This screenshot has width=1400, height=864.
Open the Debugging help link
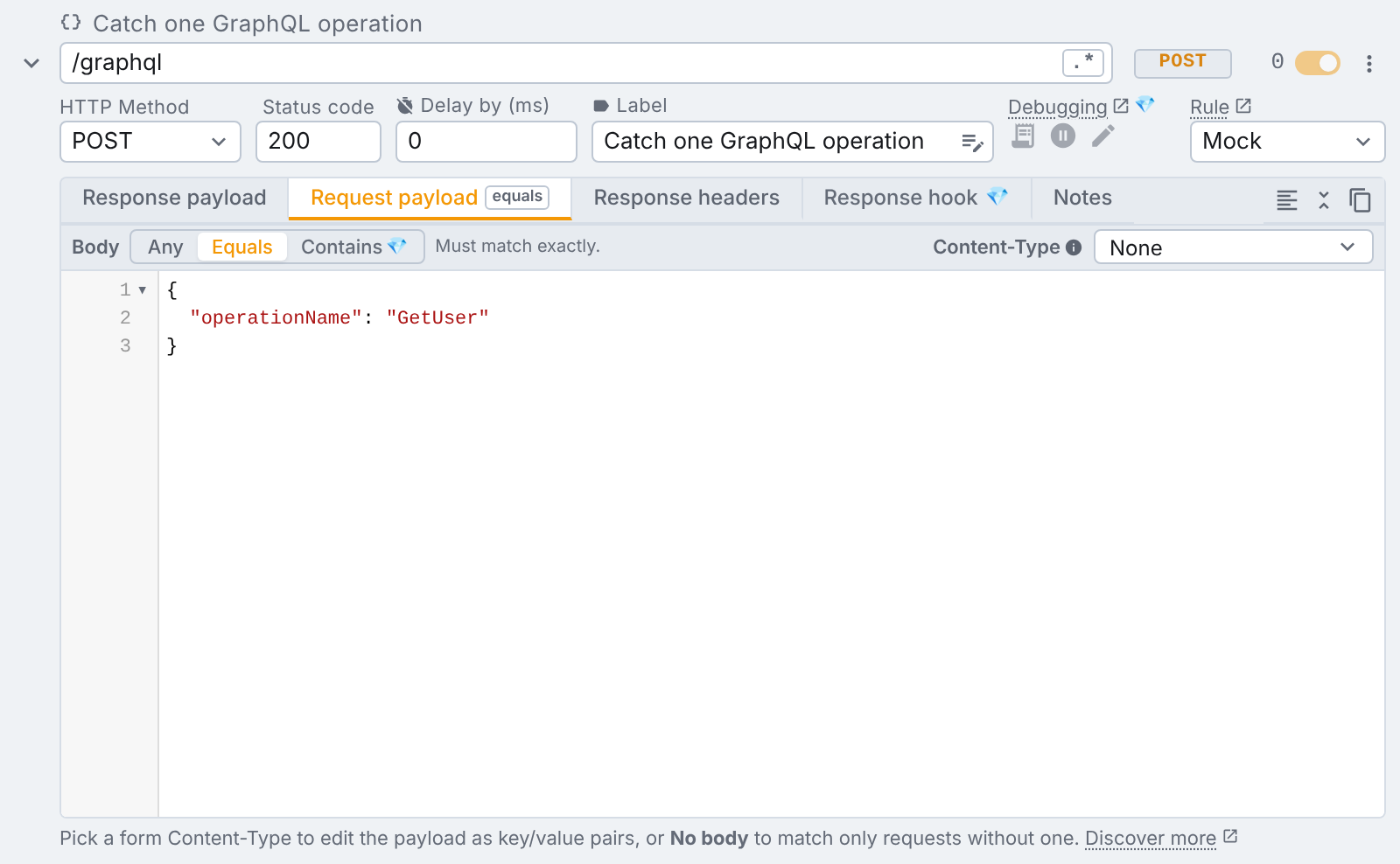(1067, 107)
